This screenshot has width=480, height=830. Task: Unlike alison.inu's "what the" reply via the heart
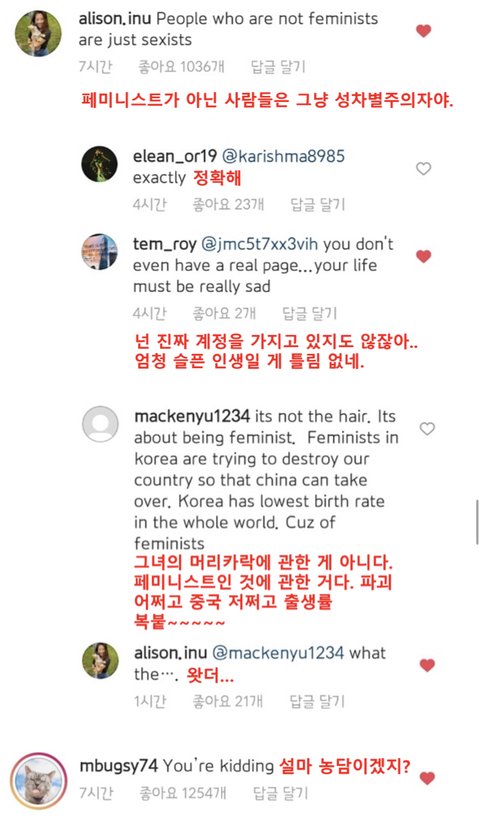coord(427,665)
